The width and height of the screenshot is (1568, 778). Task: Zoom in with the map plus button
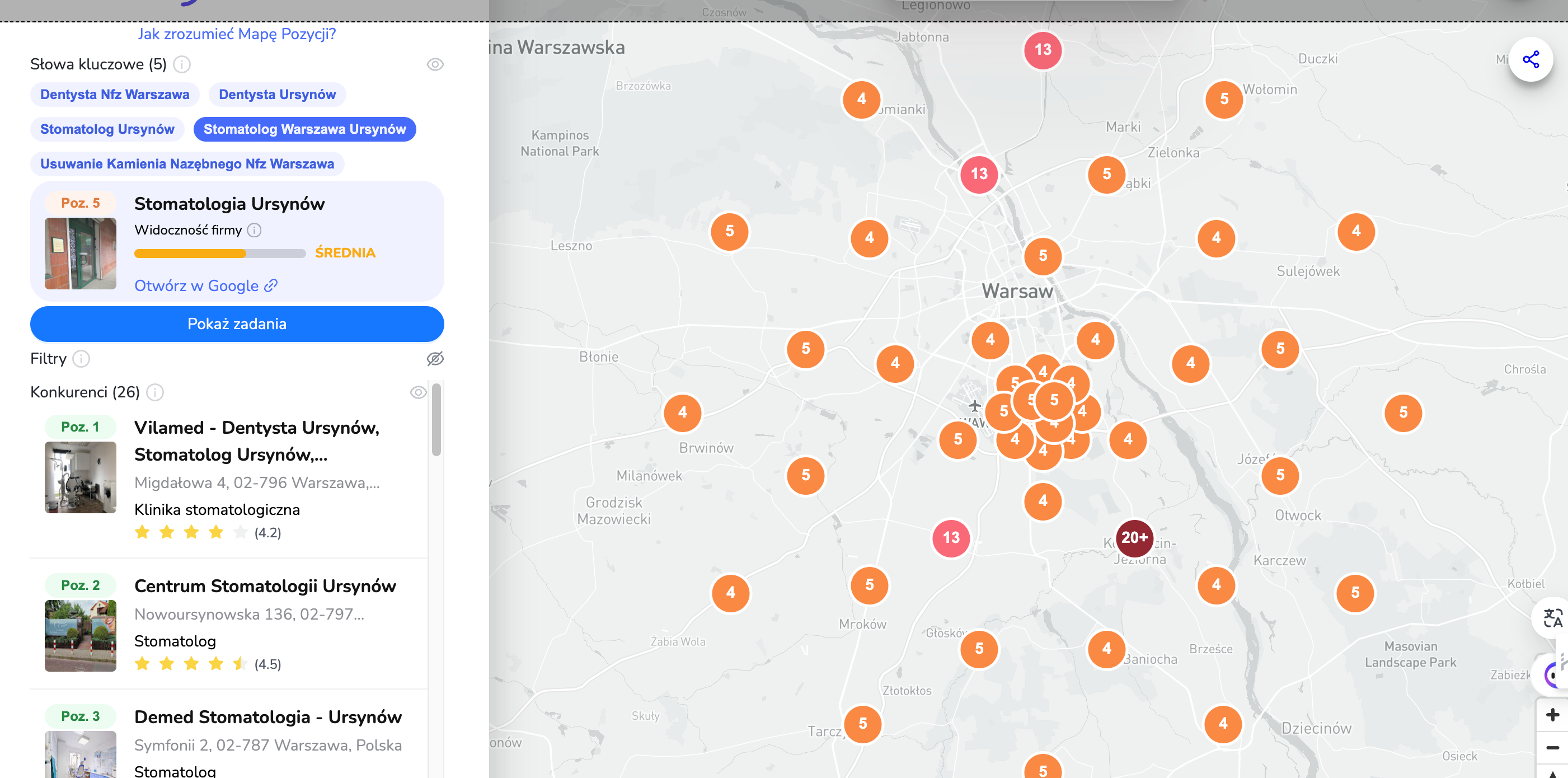tap(1552, 715)
